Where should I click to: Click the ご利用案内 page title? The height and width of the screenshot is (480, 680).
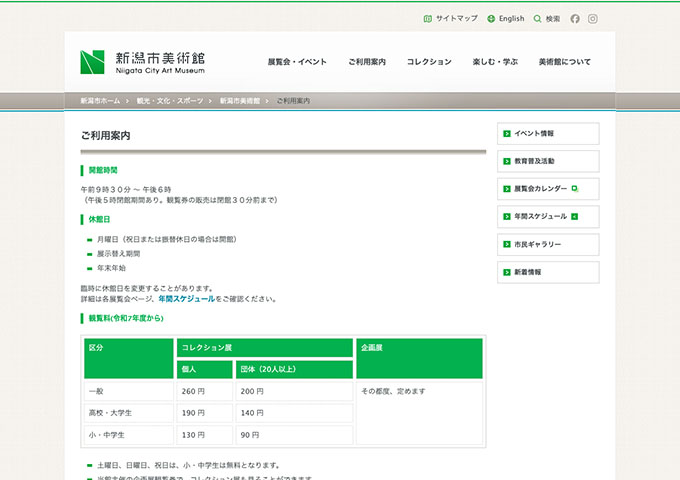[105, 136]
